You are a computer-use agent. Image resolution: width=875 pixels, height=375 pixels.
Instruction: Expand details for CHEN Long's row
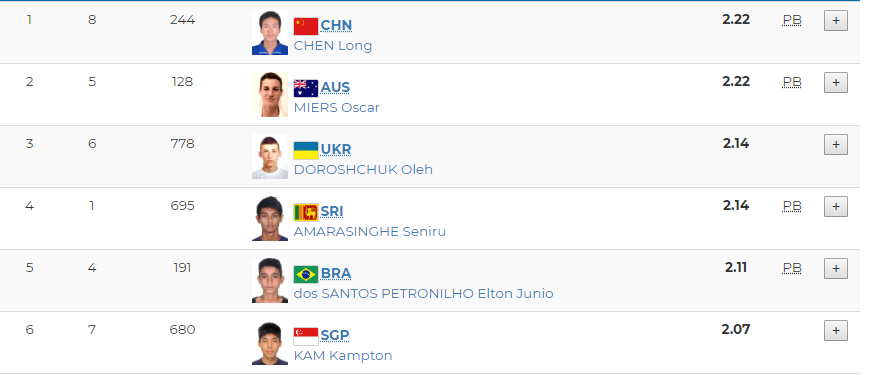pos(836,21)
